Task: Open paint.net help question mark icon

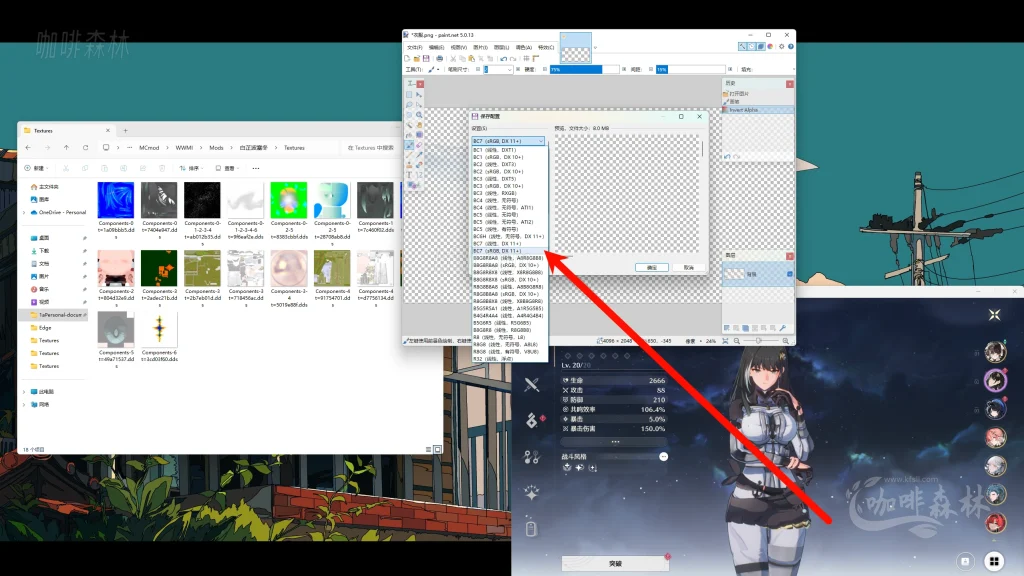Action: pos(791,46)
